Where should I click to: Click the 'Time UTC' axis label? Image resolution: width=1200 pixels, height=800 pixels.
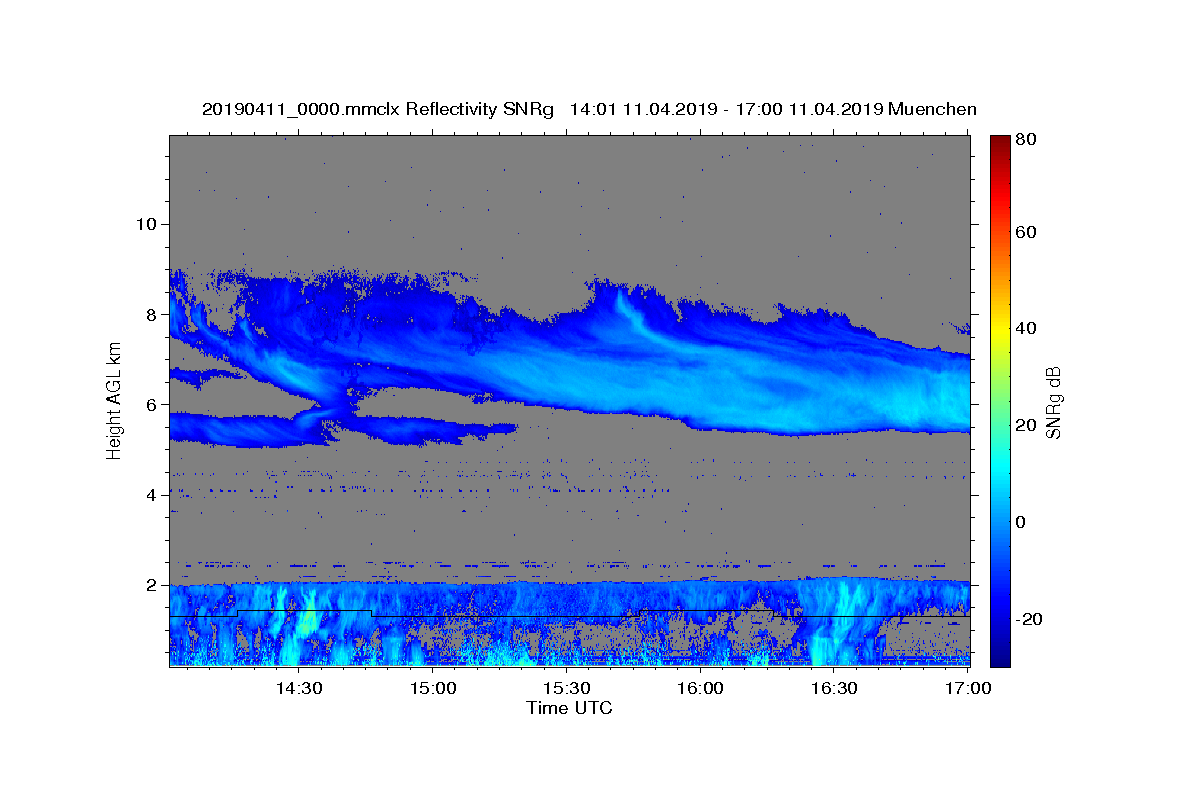[x=569, y=708]
